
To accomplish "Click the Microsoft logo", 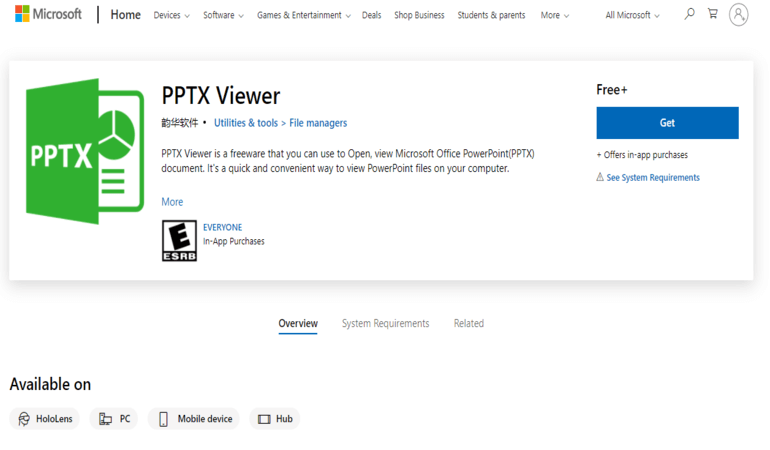I will pyautogui.click(x=48, y=14).
